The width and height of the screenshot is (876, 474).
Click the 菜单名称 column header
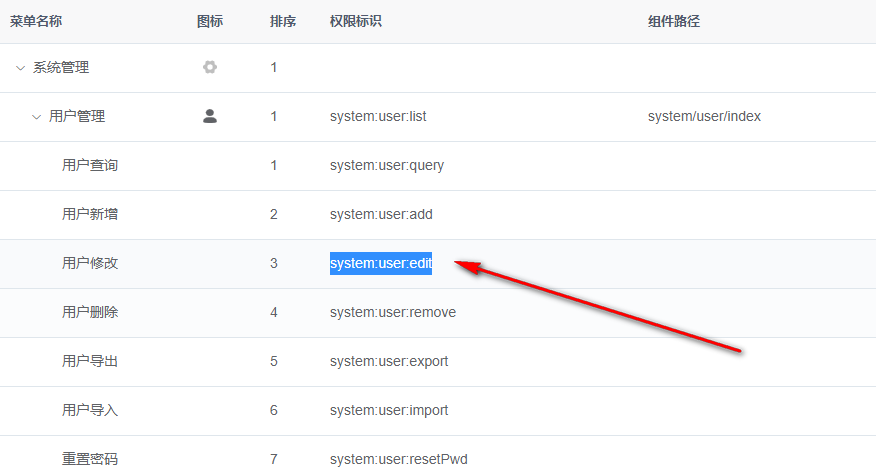point(36,21)
